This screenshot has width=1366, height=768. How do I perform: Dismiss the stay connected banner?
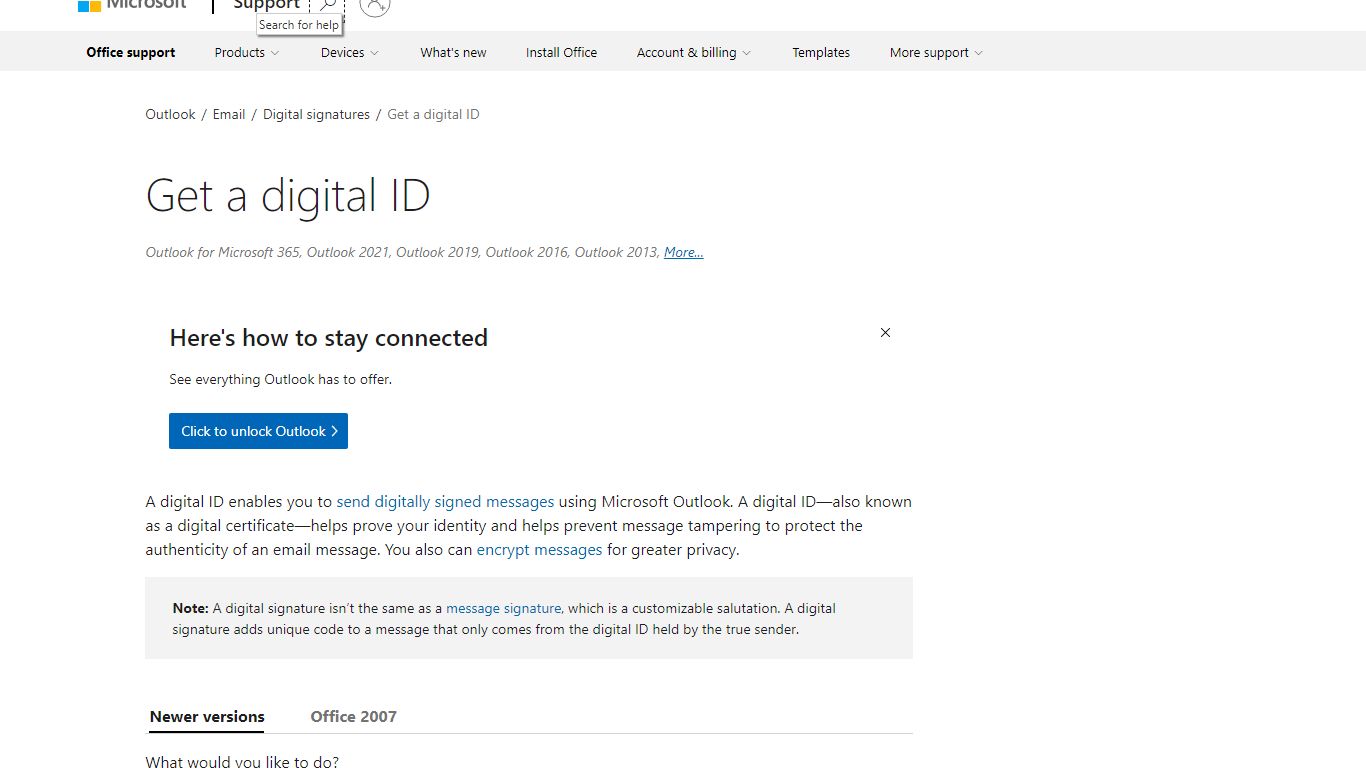pos(885,332)
